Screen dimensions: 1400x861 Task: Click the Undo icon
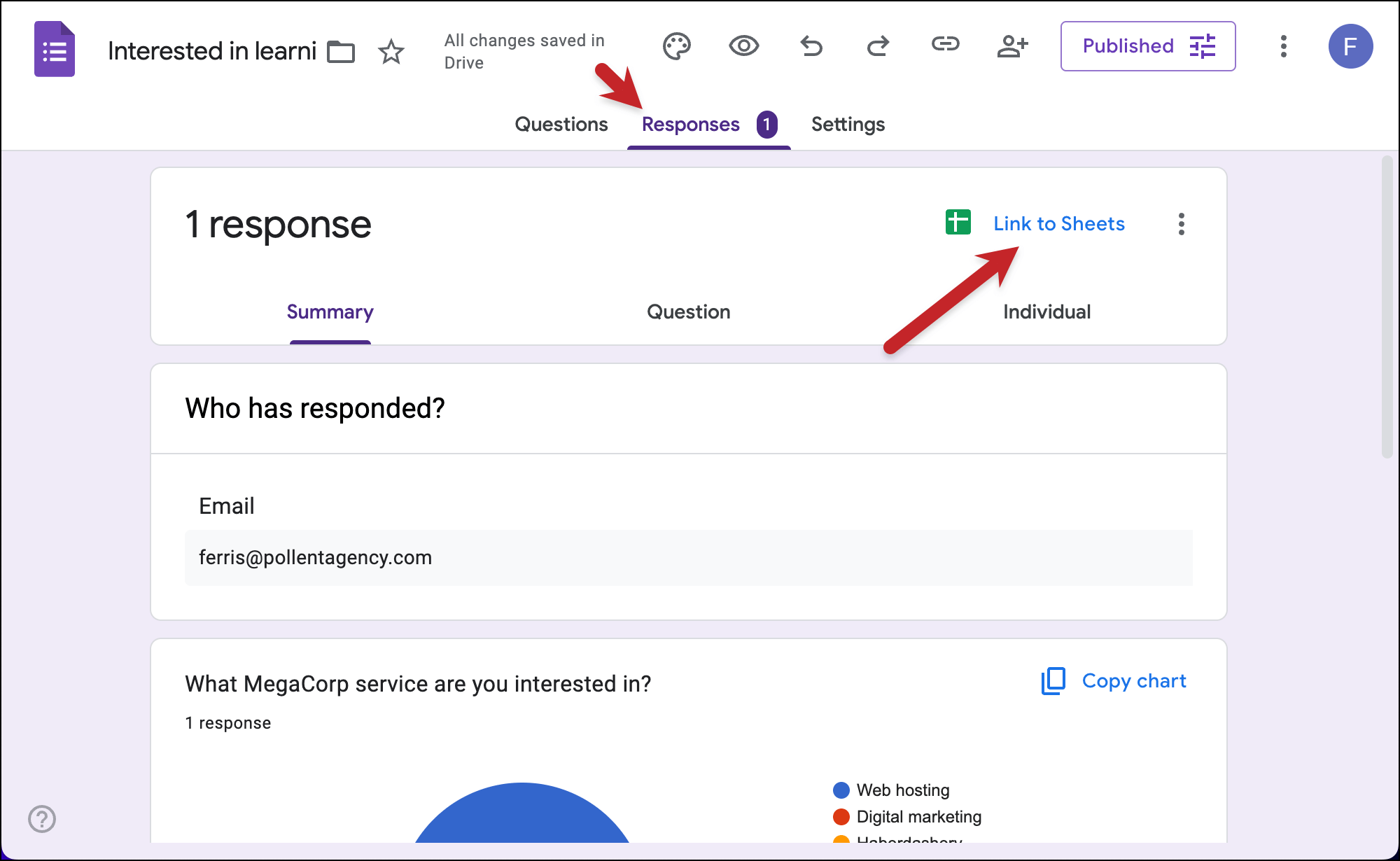811,46
